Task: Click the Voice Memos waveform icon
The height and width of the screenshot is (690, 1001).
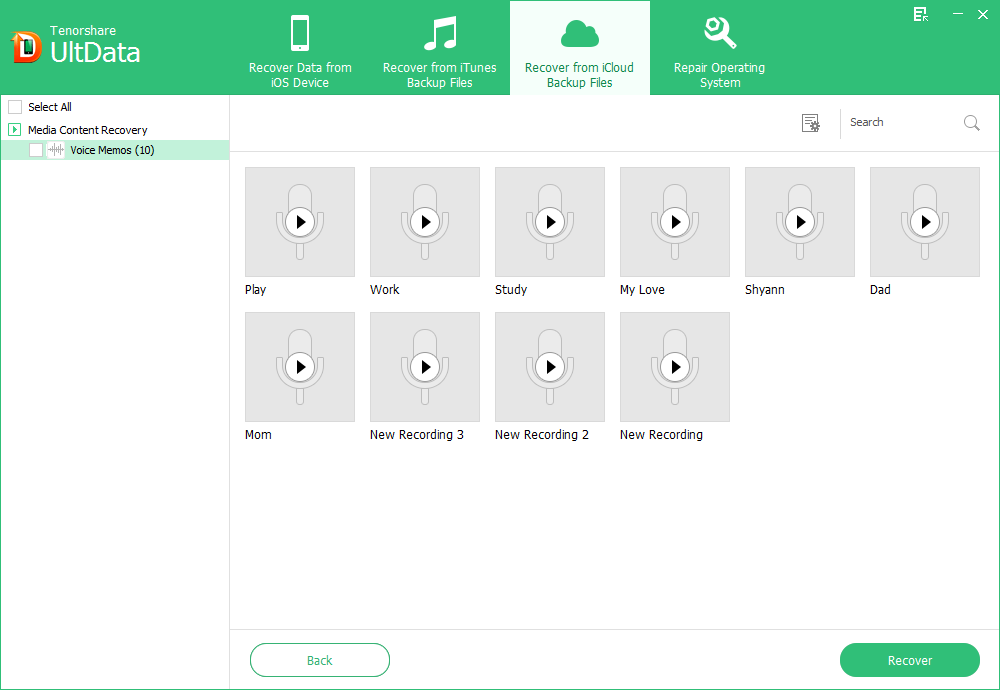Action: click(x=57, y=148)
